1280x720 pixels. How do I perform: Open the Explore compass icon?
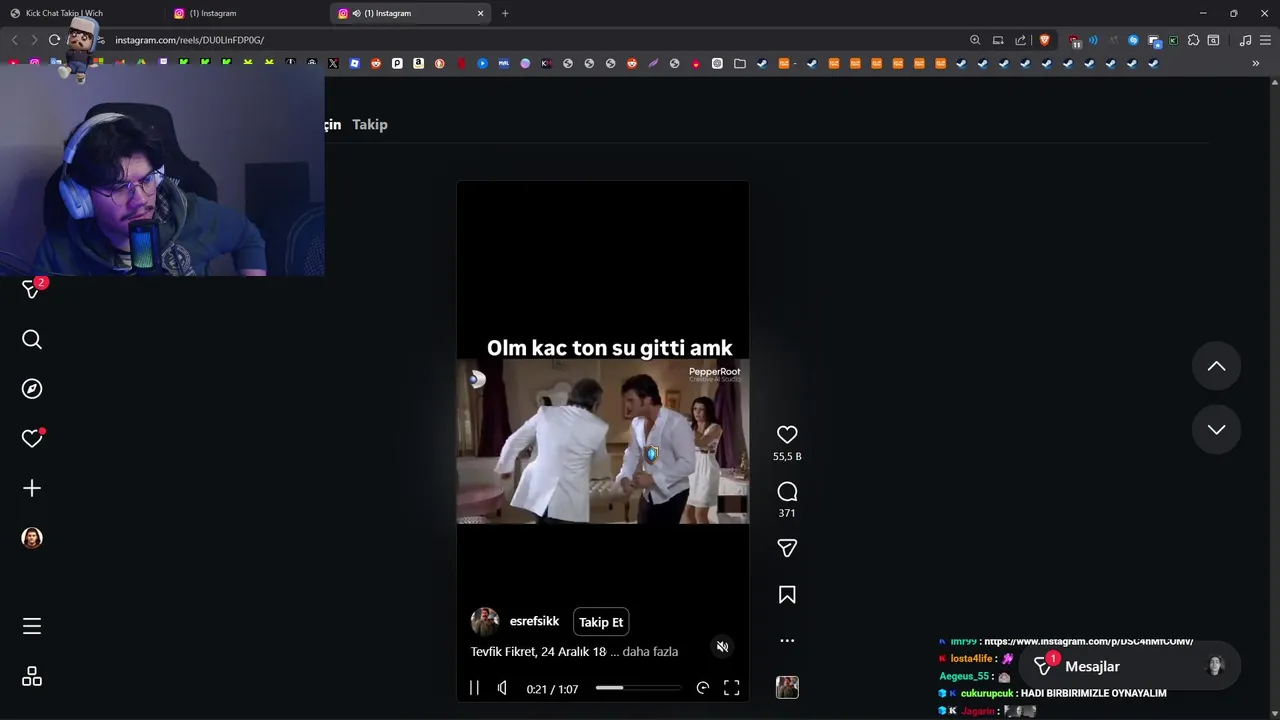(x=32, y=389)
